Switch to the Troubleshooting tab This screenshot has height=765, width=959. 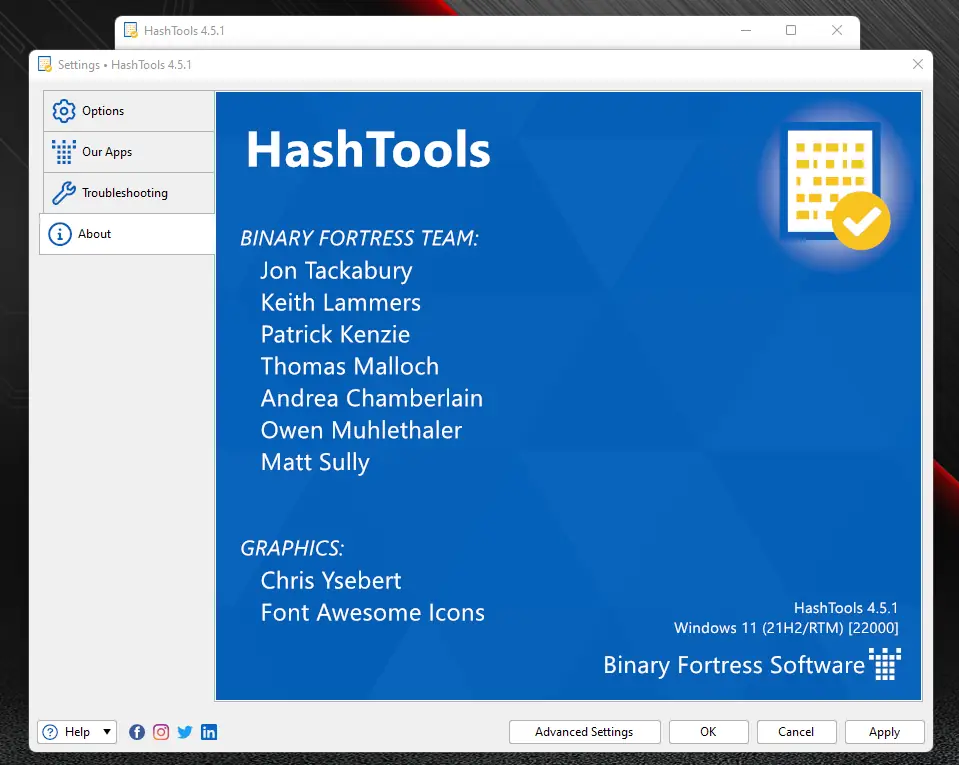point(129,193)
